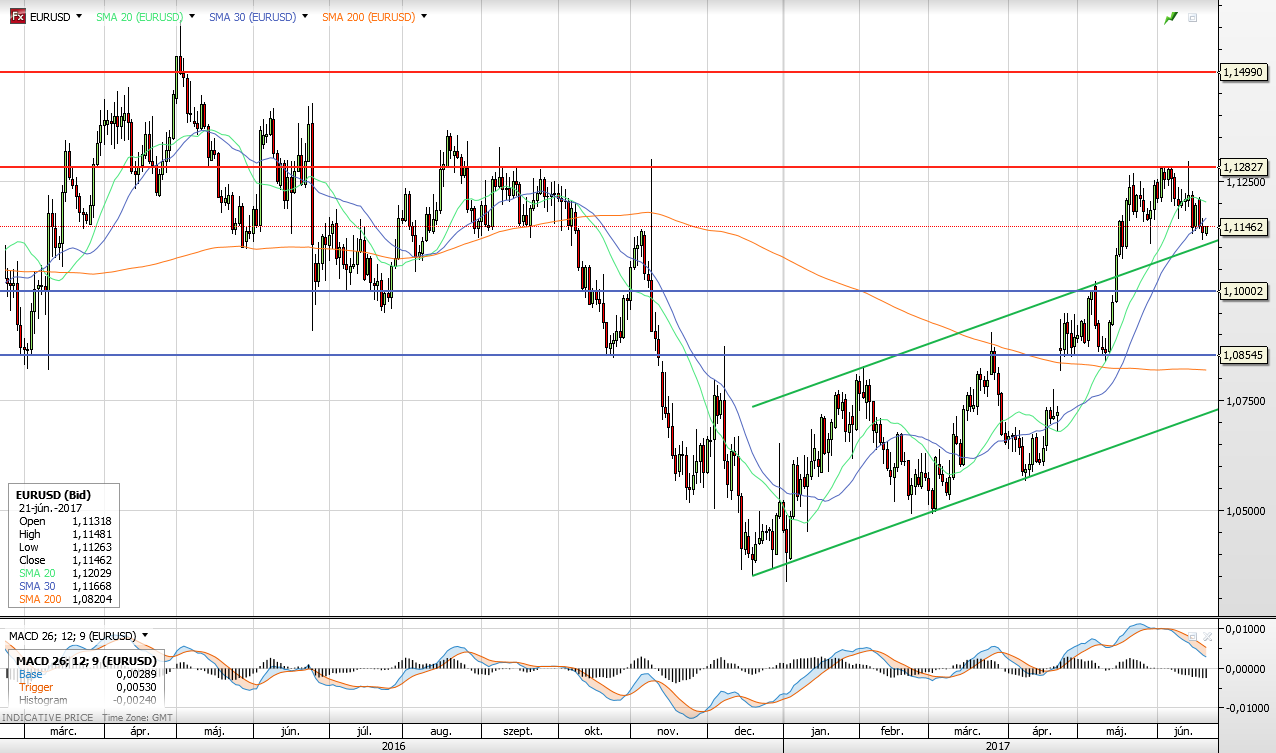The width and height of the screenshot is (1276, 753).
Task: Open the EURUSD instrument dropdown
Action: tap(79, 17)
